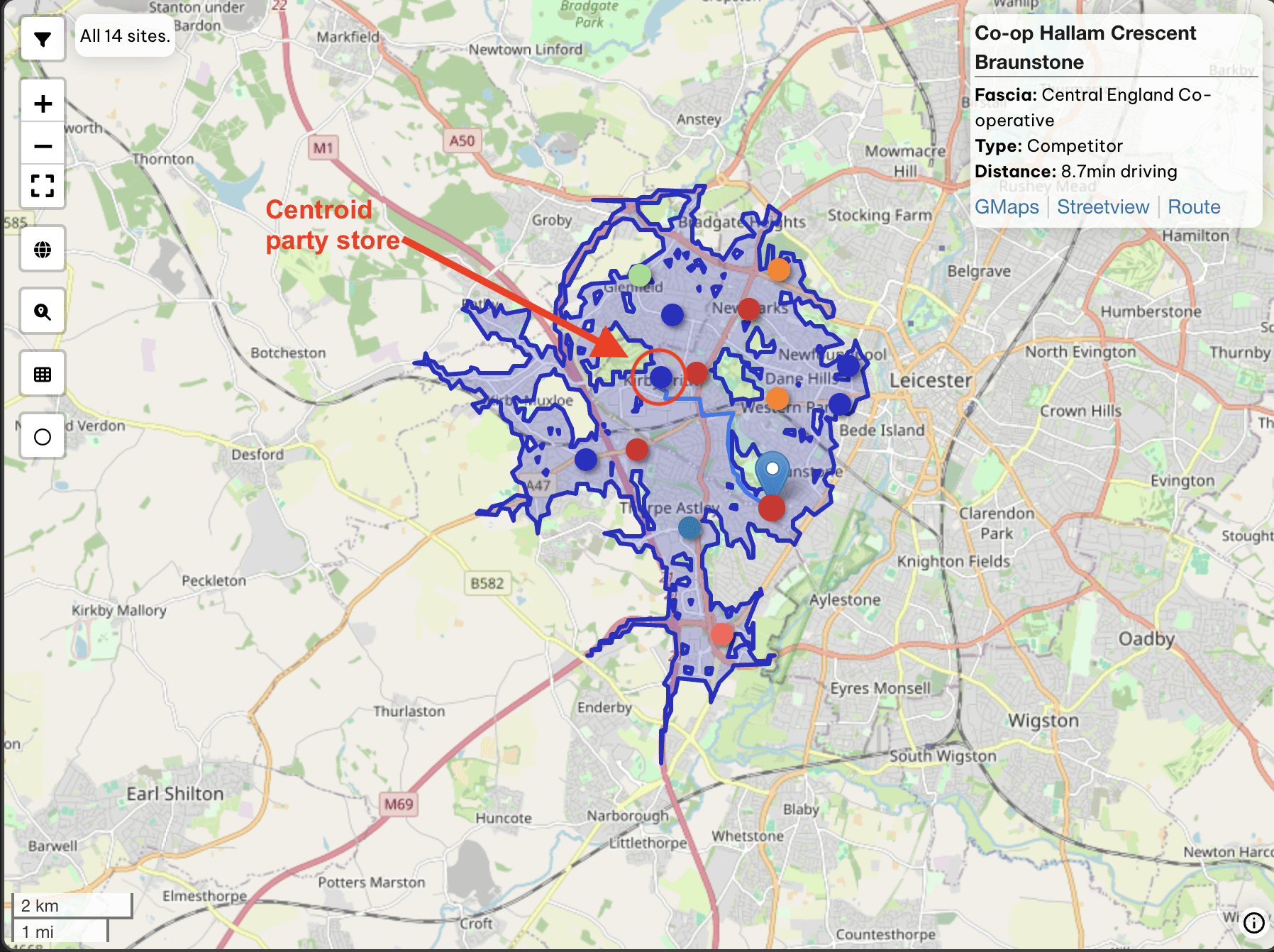Select the orange marker near Bradgate Heights
Viewport: 1274px width, 952px height.
[778, 270]
